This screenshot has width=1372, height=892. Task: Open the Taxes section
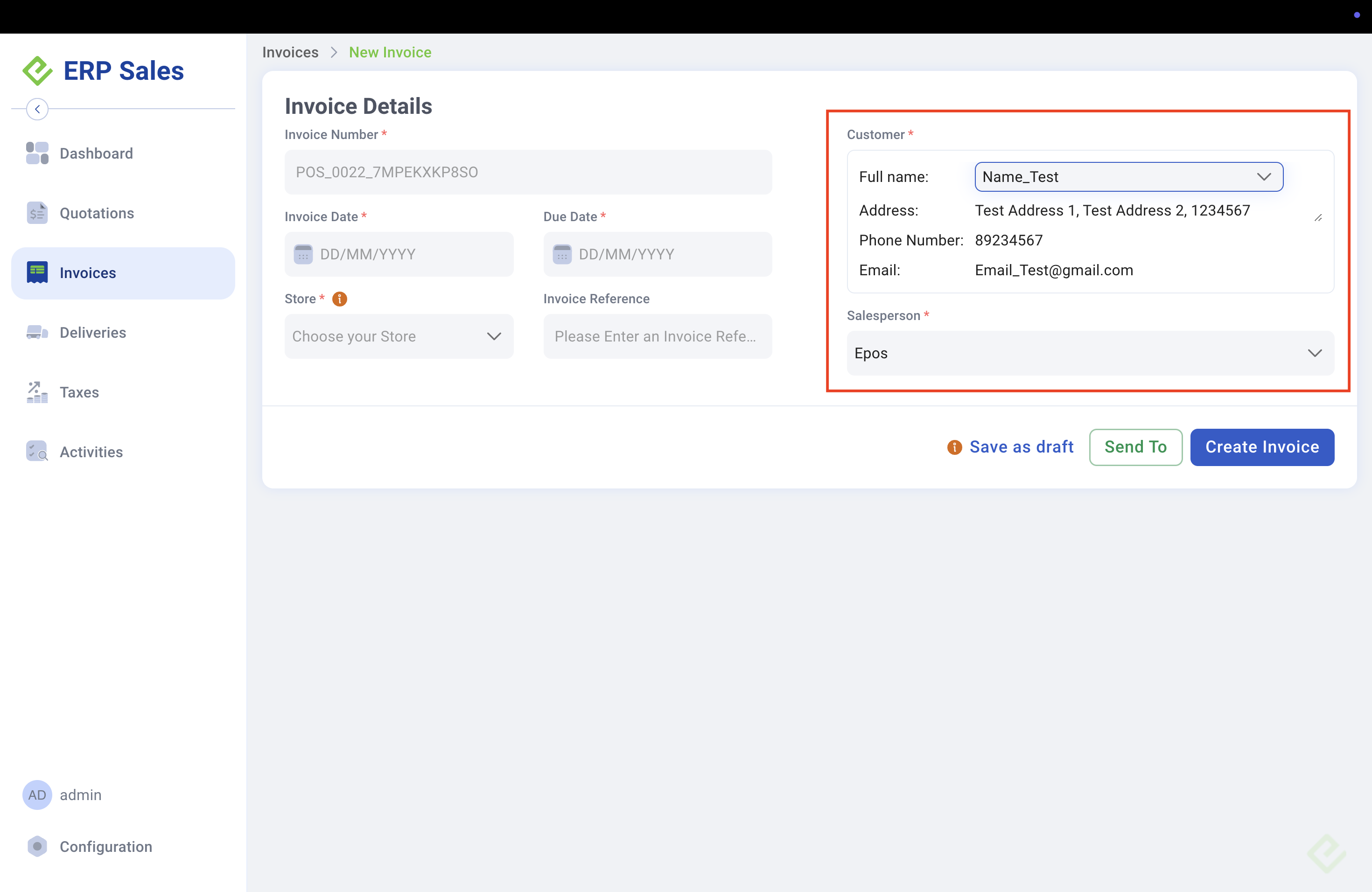(123, 392)
